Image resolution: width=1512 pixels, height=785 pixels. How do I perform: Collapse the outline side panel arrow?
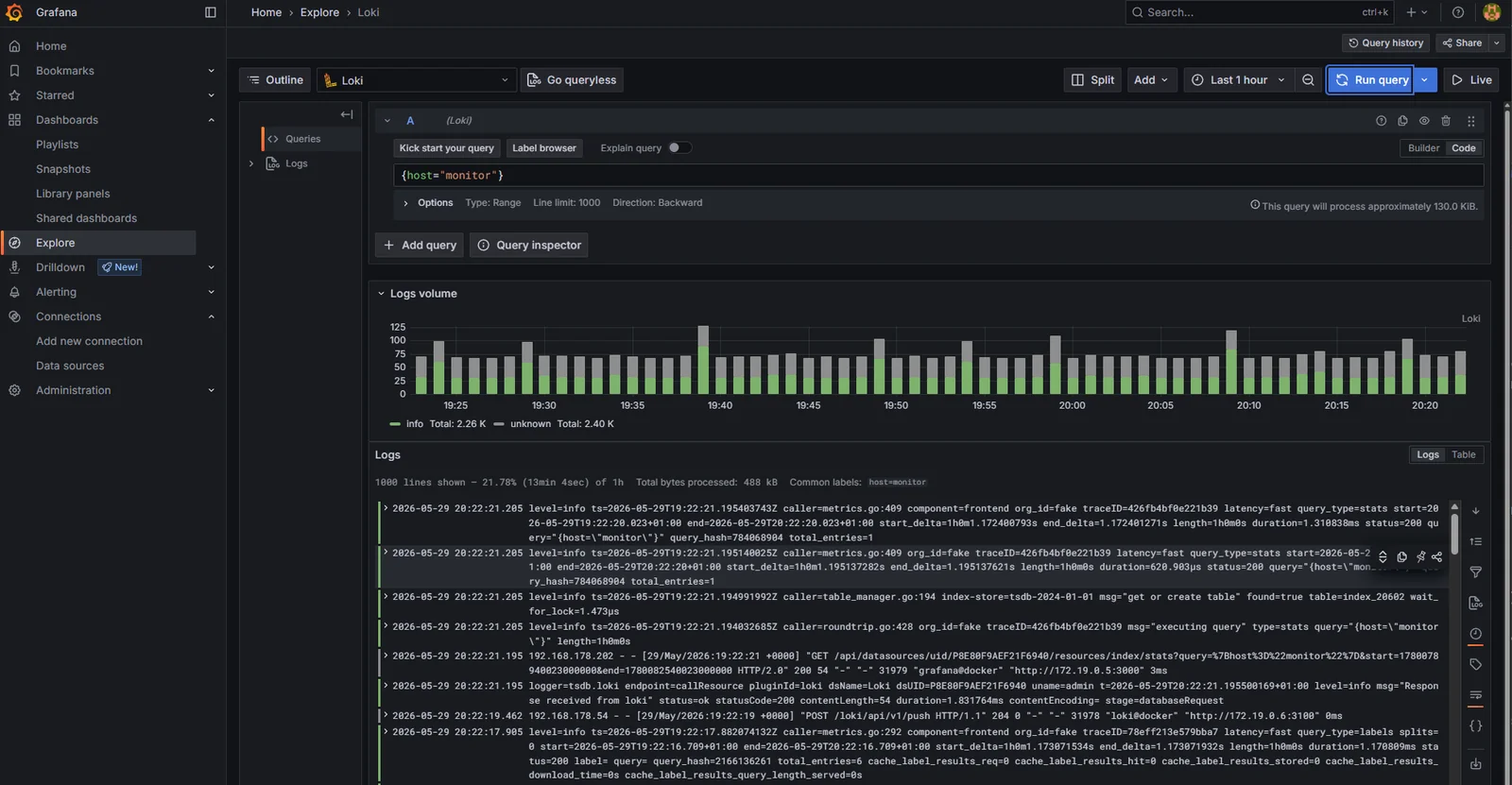347,114
